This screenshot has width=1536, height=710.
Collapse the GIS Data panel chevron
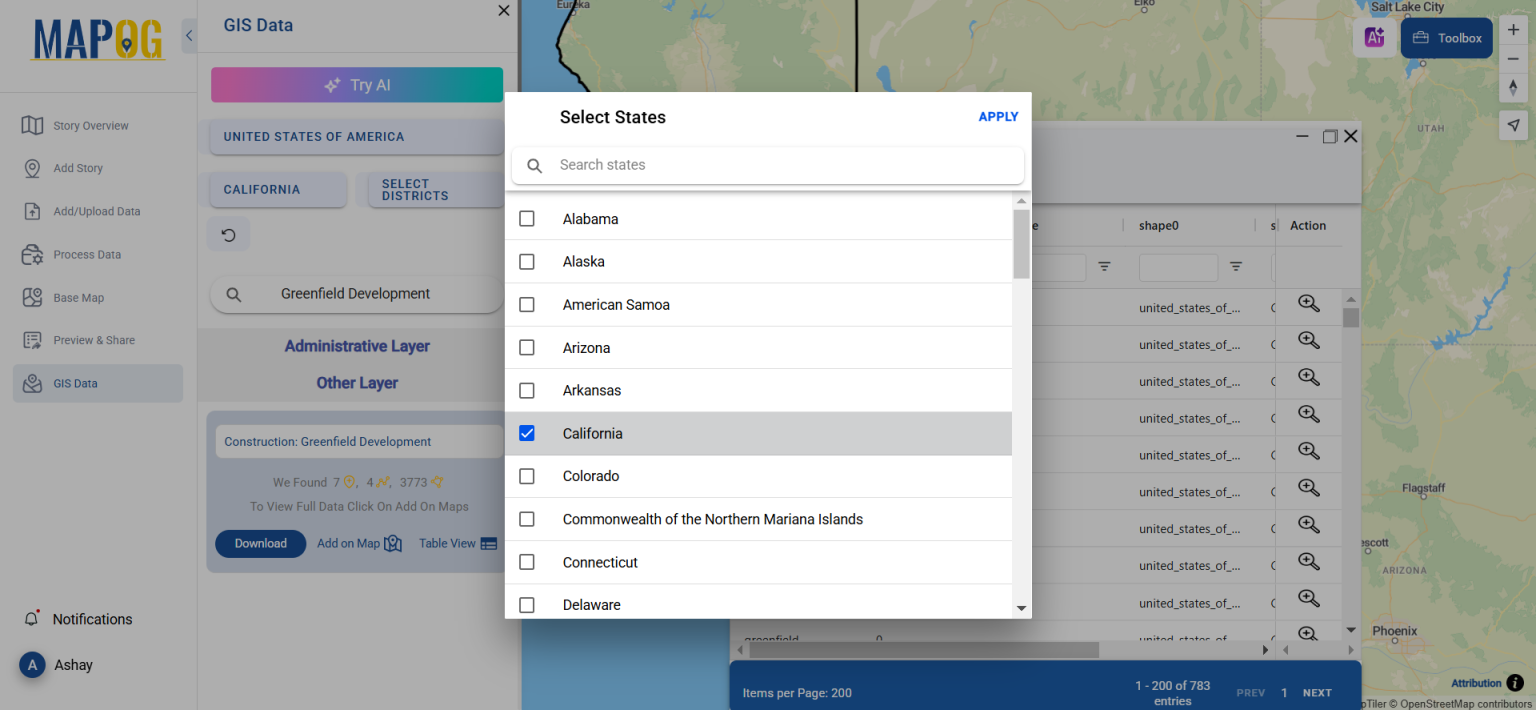[x=189, y=34]
